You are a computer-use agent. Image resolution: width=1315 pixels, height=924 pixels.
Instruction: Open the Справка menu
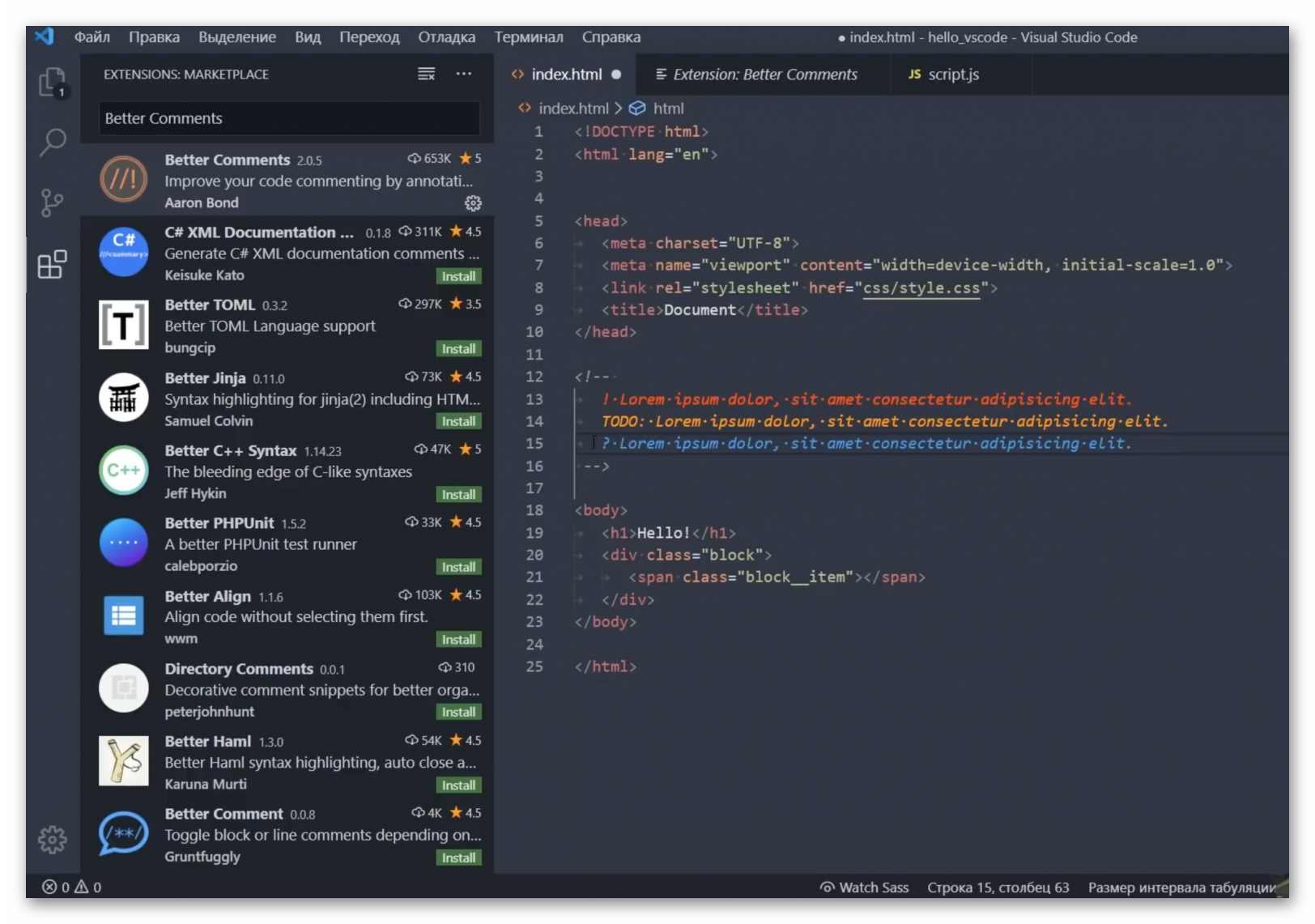click(611, 37)
